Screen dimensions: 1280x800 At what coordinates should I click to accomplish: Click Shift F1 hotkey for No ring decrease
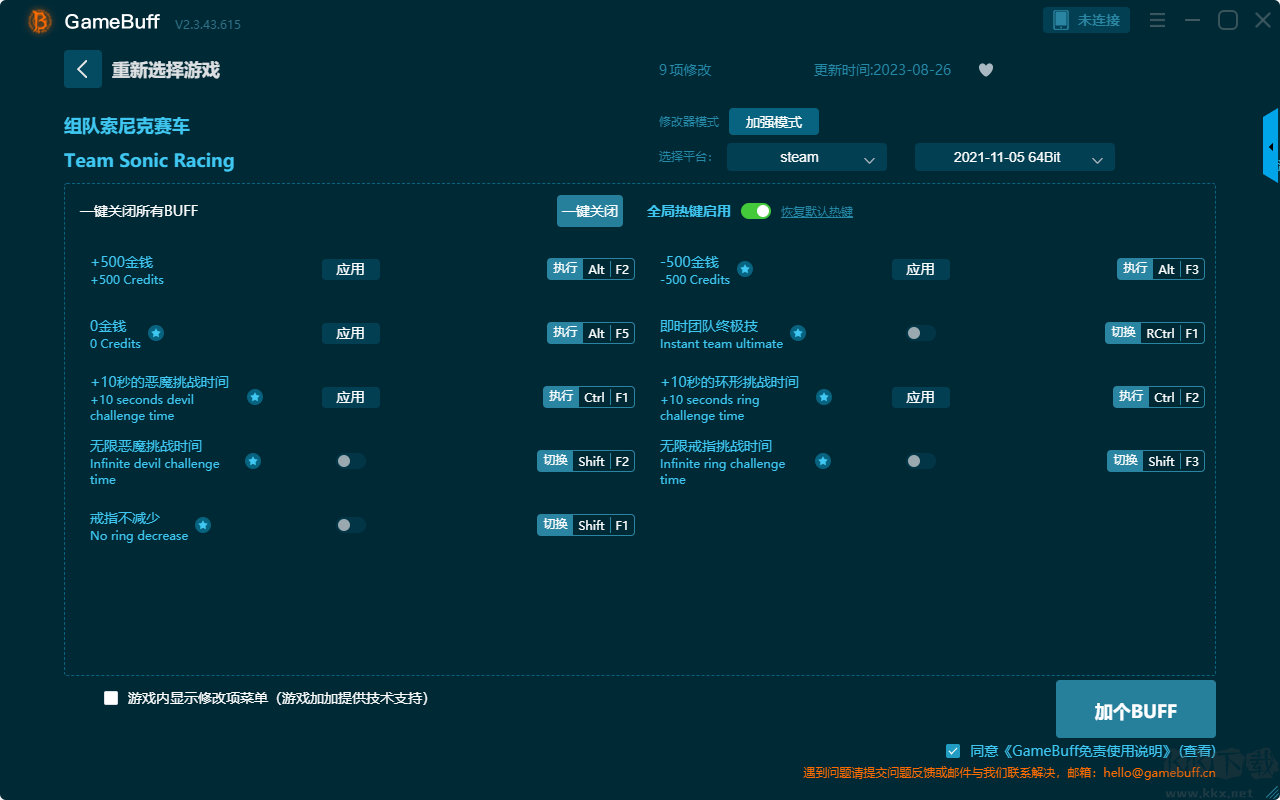point(586,525)
